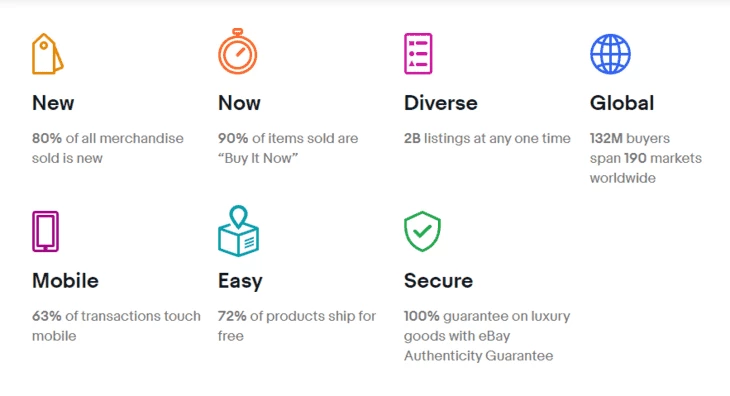The width and height of the screenshot is (730, 396).
Task: Select the Mobile heading
Action: tap(65, 281)
